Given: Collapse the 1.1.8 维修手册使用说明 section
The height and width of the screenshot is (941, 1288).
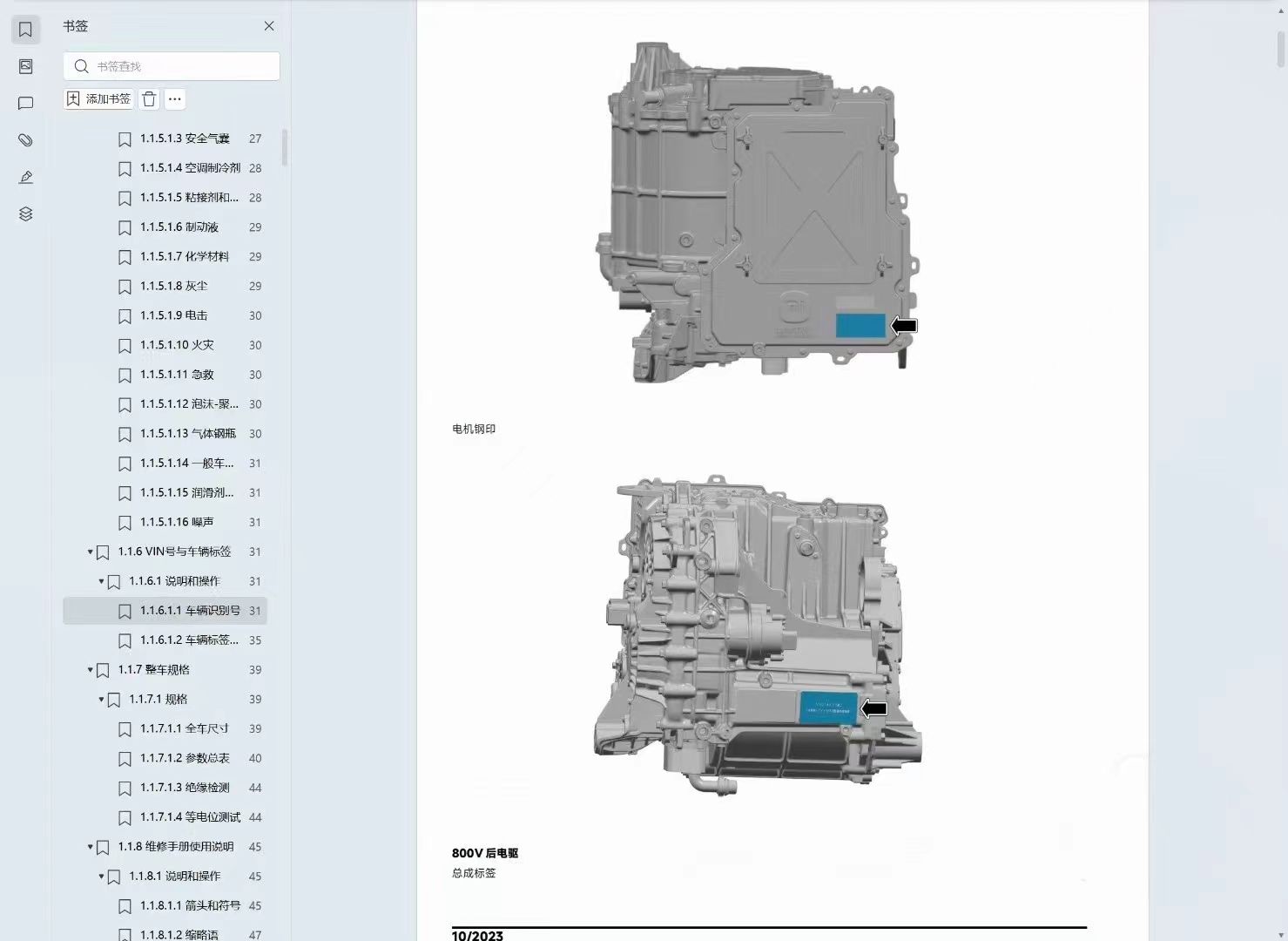Looking at the screenshot, I should tap(90, 847).
